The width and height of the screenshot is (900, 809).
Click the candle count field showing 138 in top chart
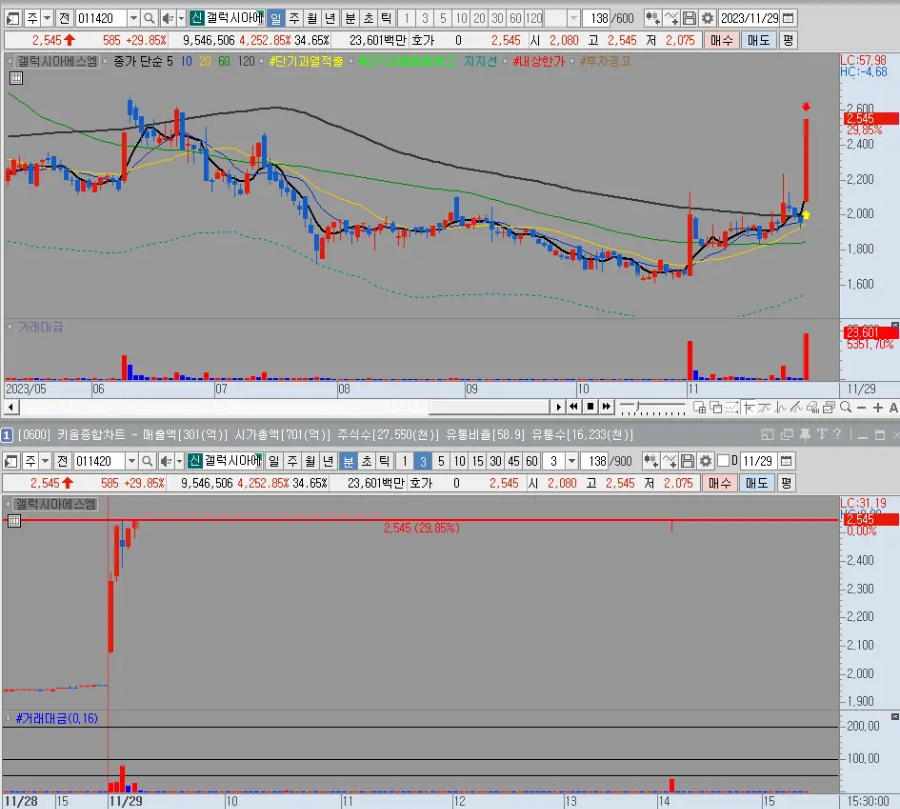pos(598,18)
